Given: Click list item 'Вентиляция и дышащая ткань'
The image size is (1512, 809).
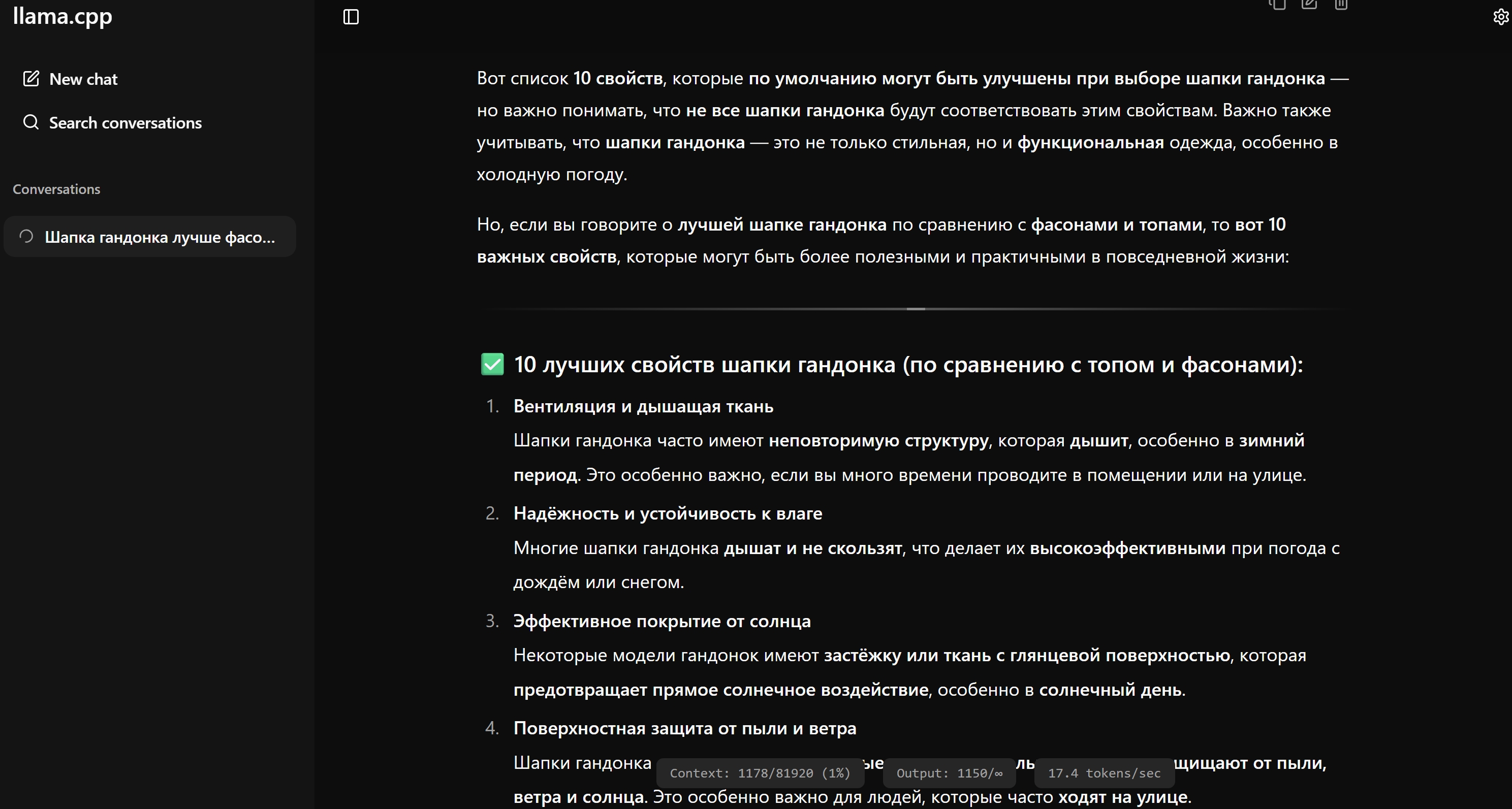Looking at the screenshot, I should click(643, 406).
